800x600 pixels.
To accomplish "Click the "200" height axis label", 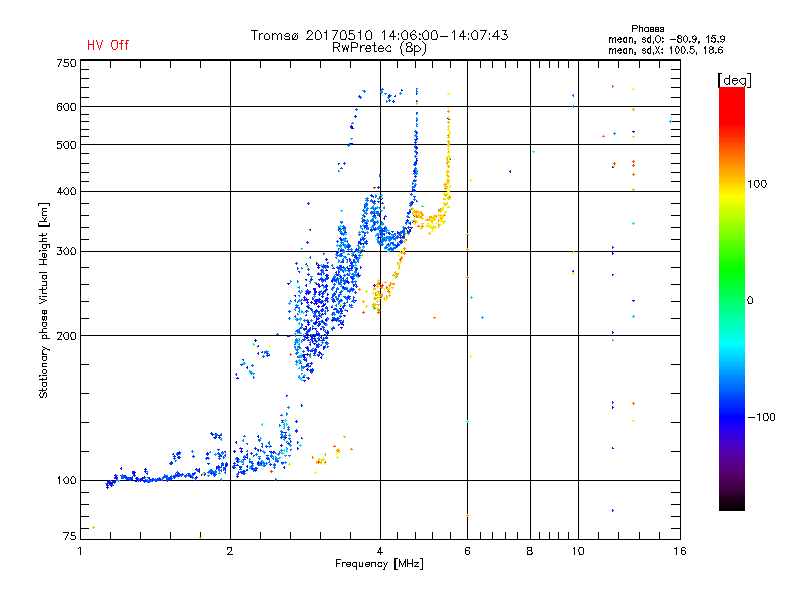I will click(66, 336).
